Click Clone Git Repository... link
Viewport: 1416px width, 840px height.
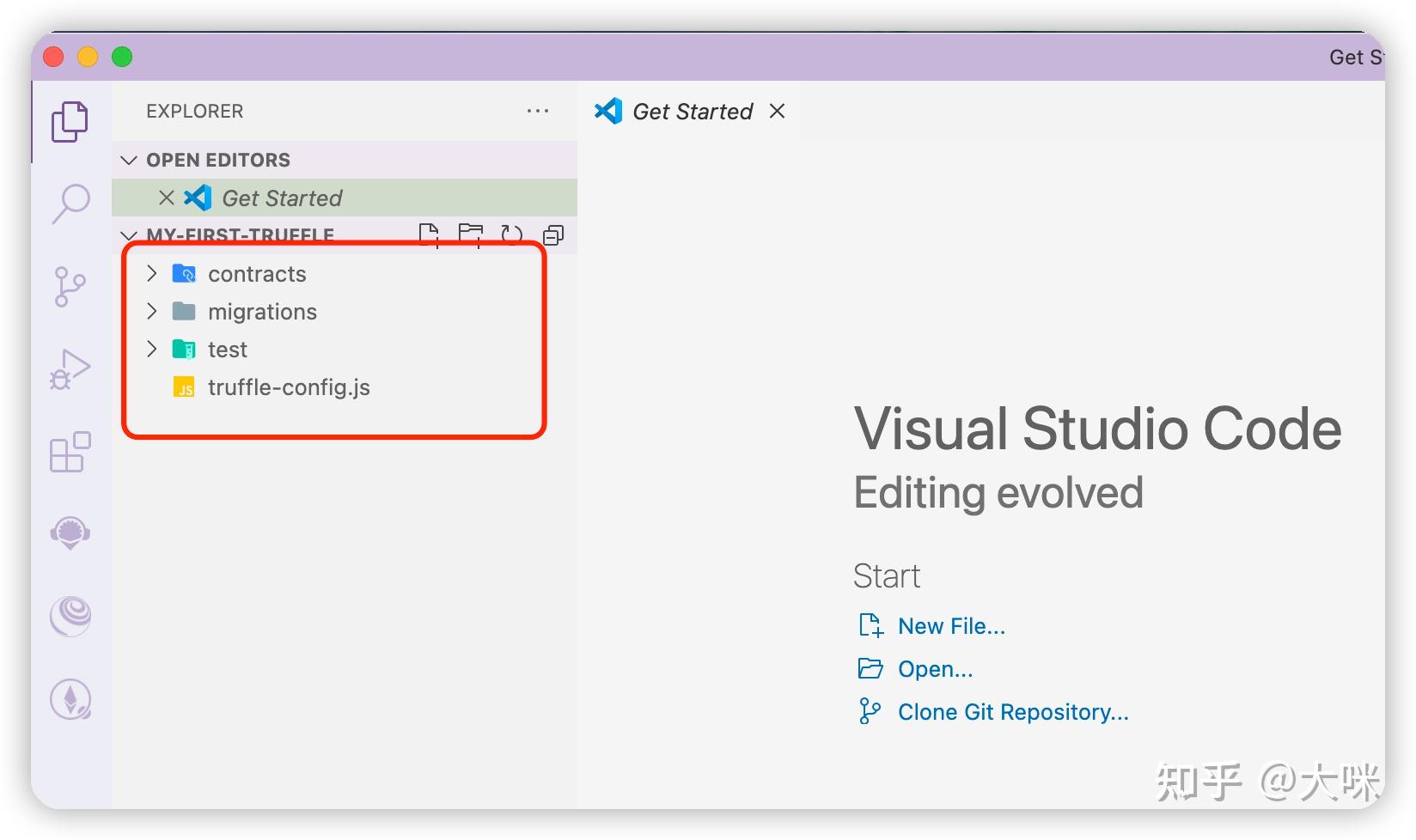1013,712
